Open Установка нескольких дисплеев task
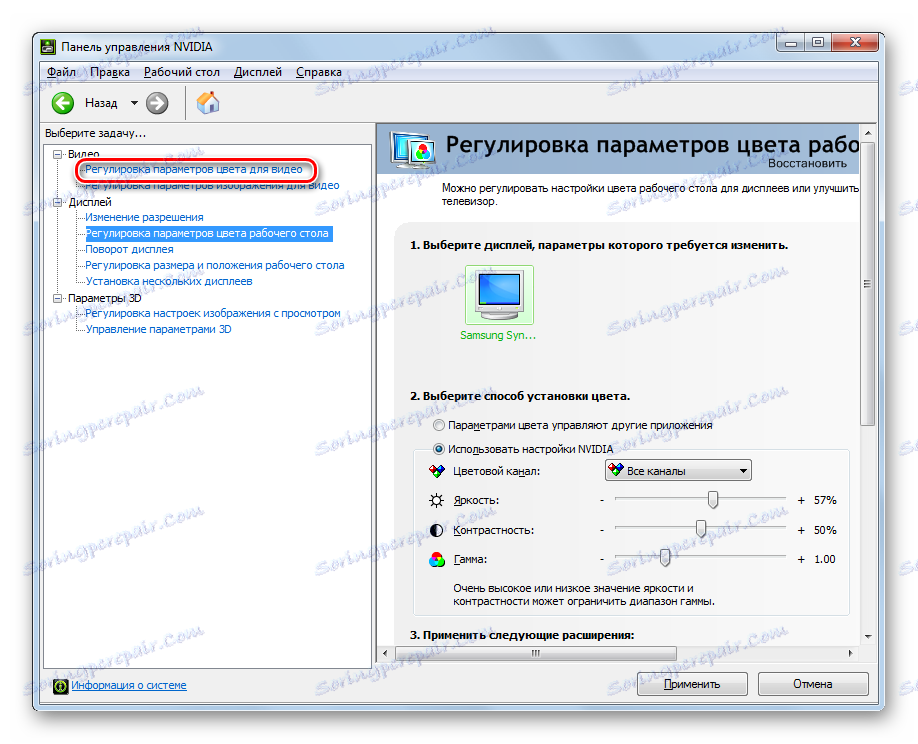Viewport: 918px width, 744px height. click(169, 282)
